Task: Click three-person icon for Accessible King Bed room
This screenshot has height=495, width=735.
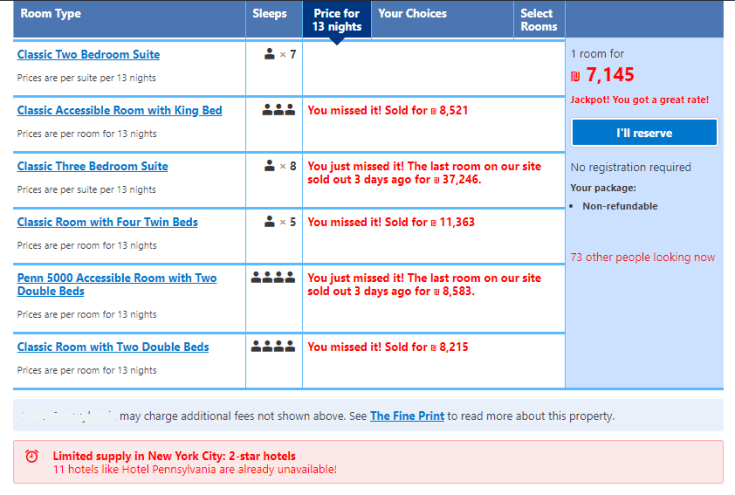Action: click(x=278, y=110)
